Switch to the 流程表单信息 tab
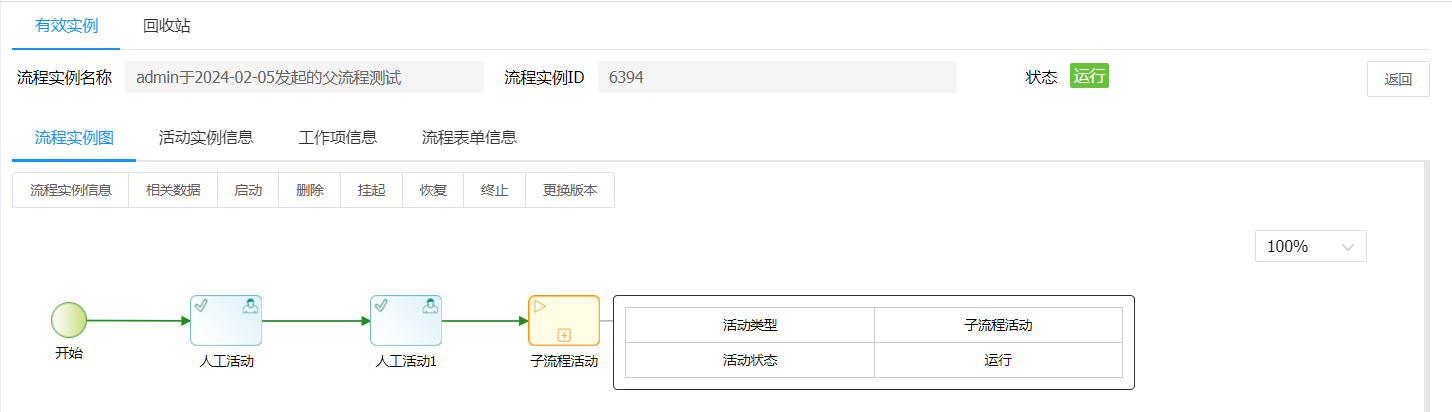 (469, 137)
